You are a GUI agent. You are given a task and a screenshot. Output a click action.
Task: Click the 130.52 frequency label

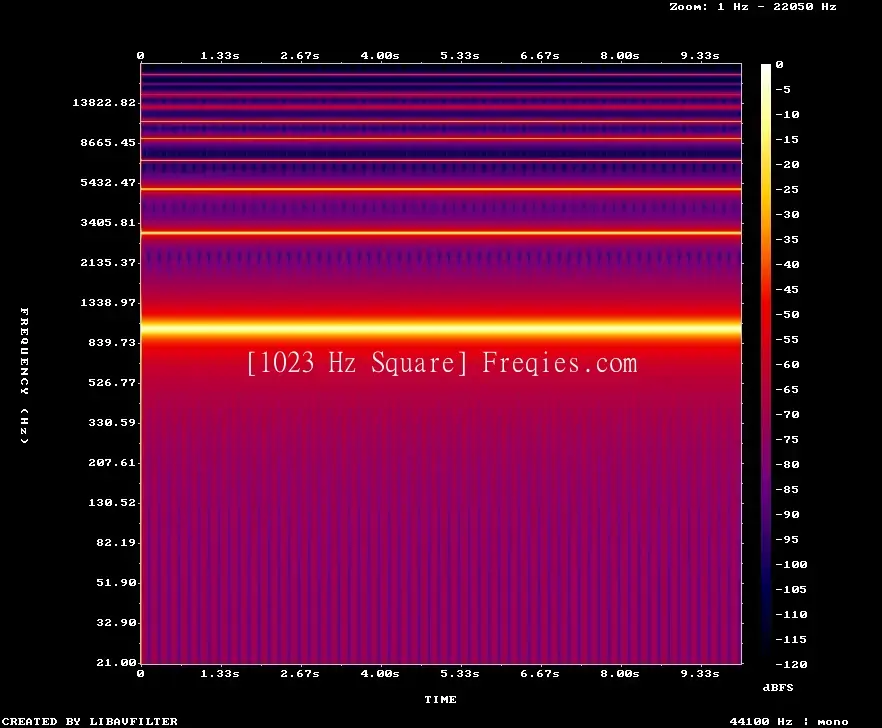[112, 502]
